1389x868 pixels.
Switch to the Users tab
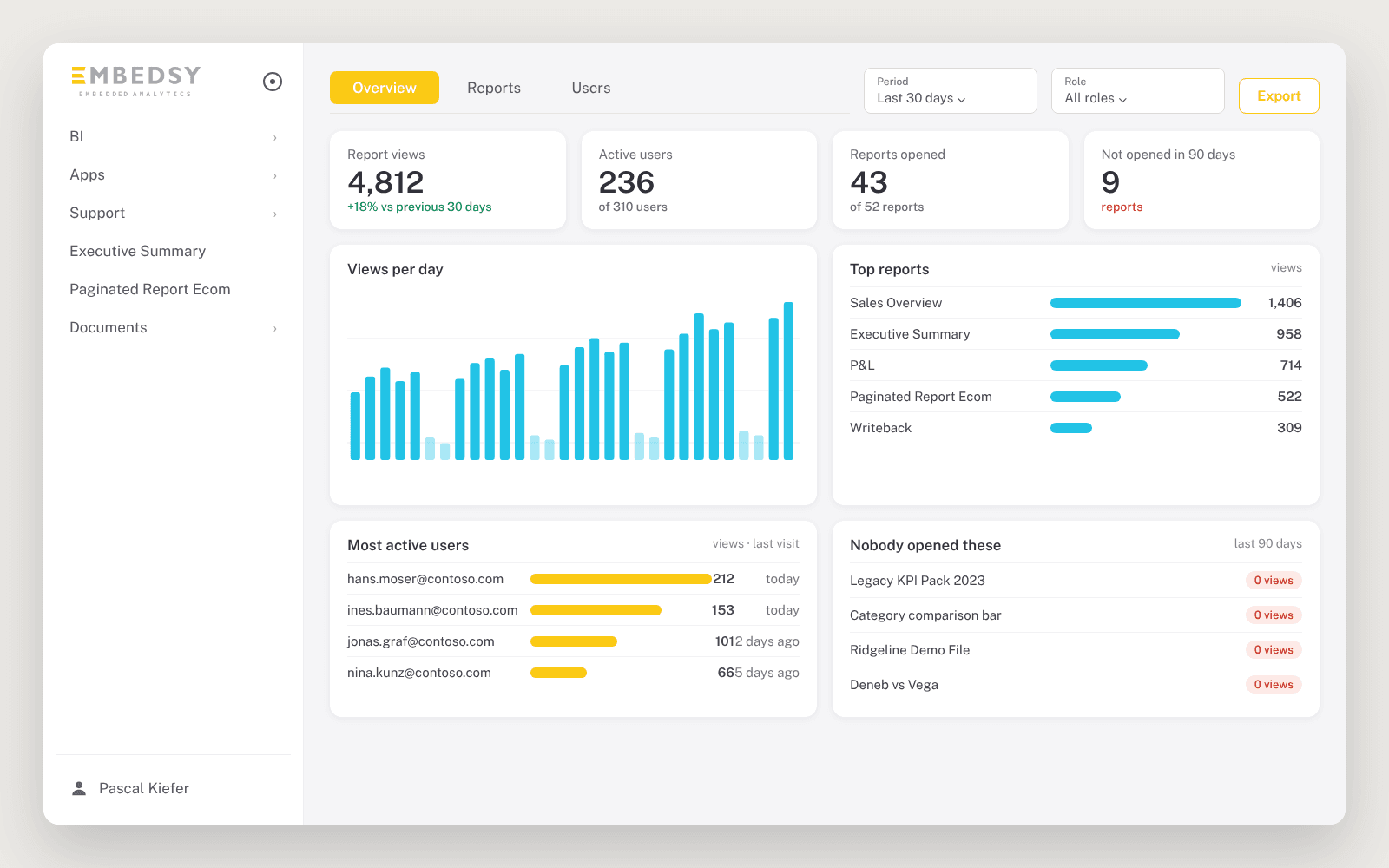click(x=591, y=88)
